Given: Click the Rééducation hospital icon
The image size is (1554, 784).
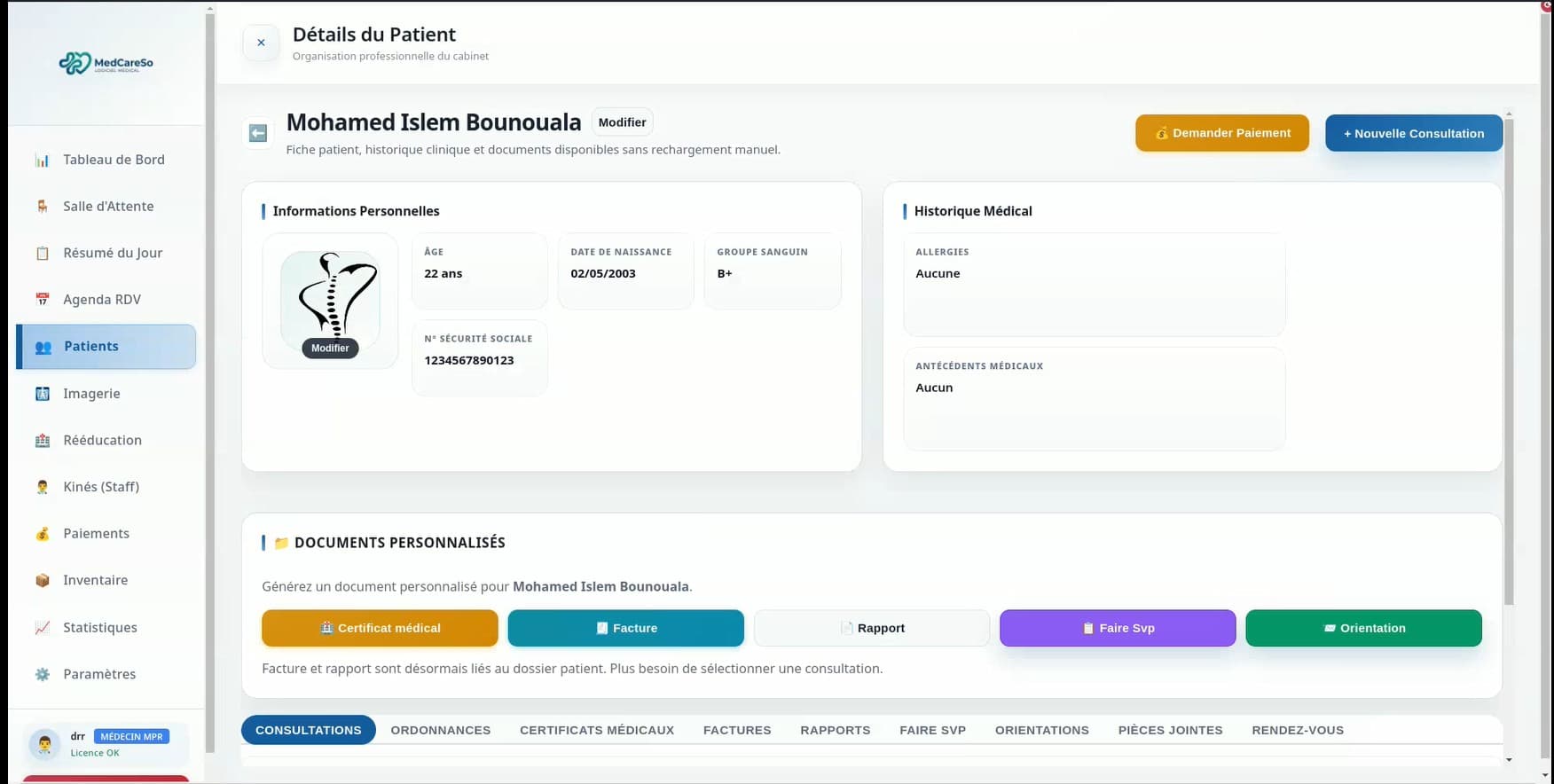Looking at the screenshot, I should [42, 441].
